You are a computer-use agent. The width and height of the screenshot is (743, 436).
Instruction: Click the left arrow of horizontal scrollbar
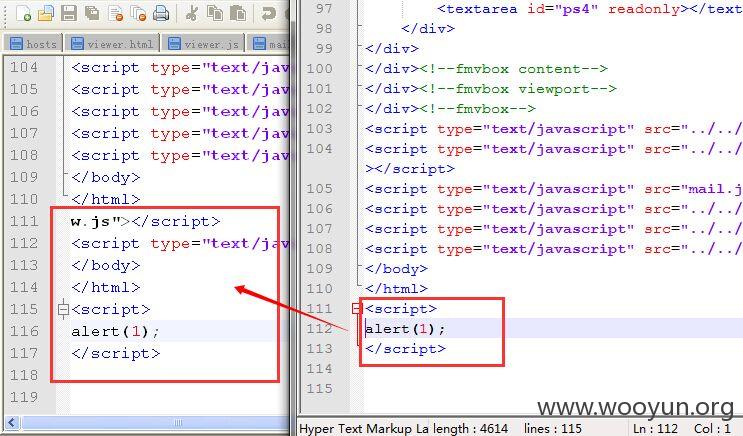click(12, 422)
